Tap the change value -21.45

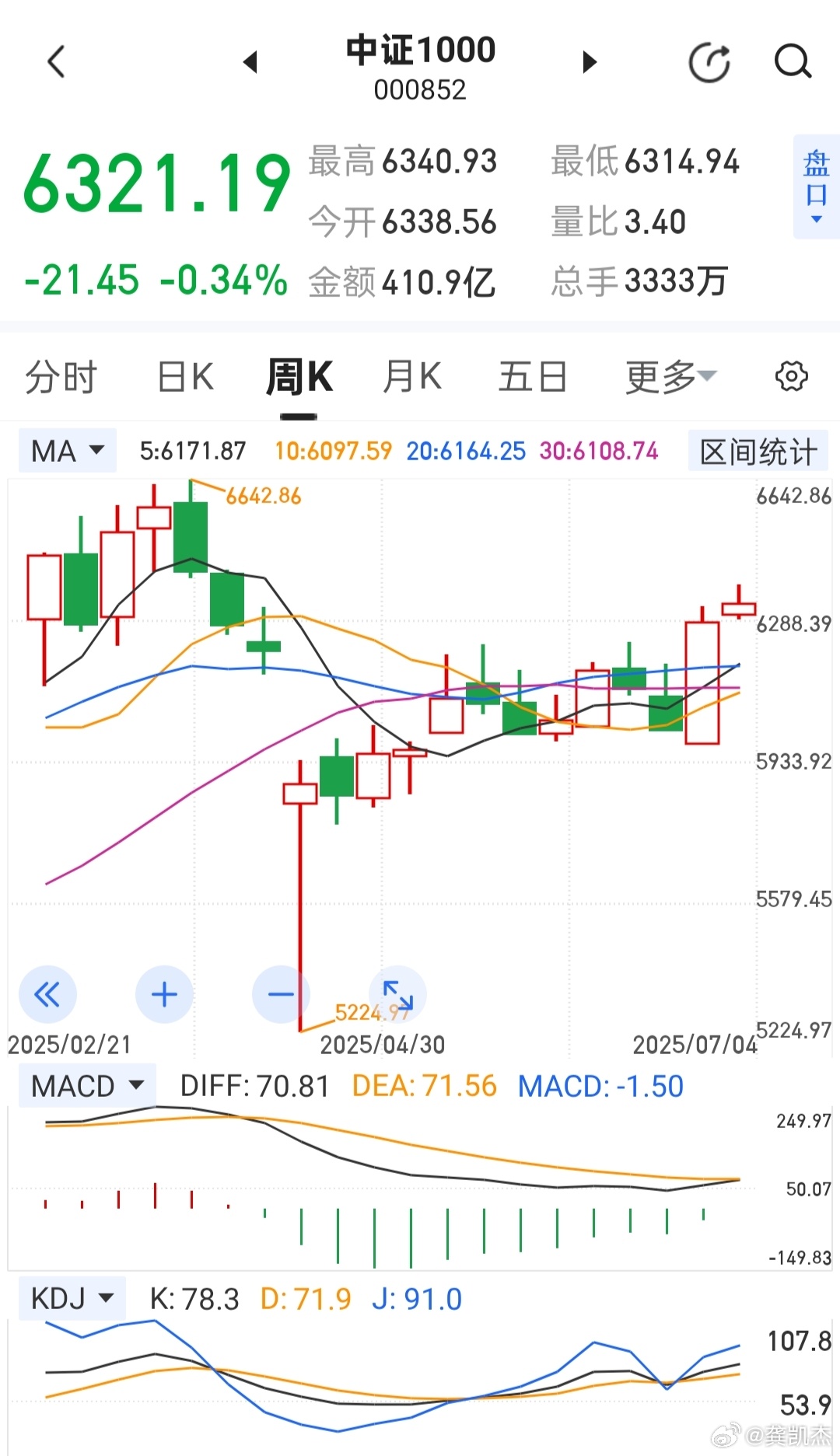(82, 280)
